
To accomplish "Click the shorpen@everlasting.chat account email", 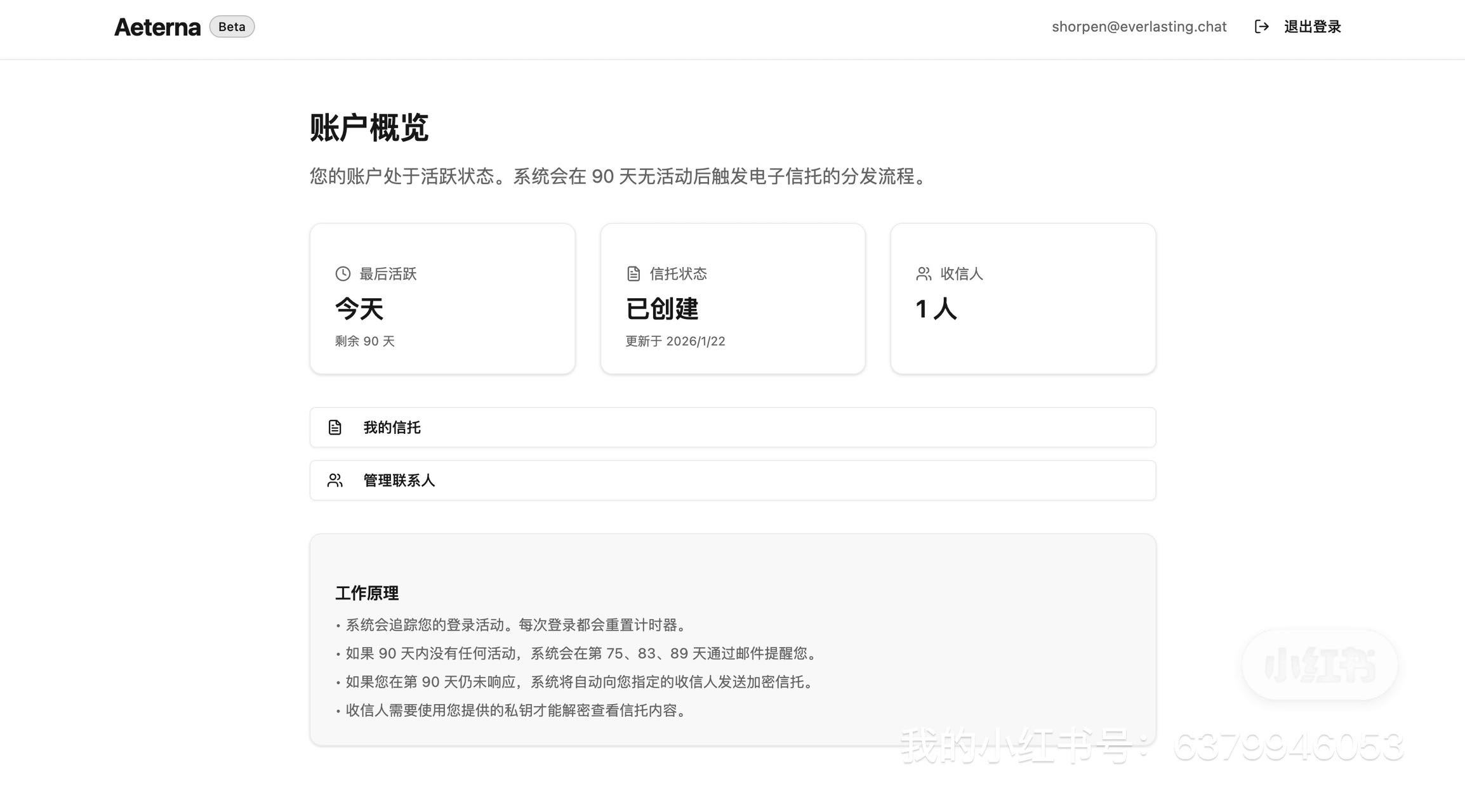I will pos(1139,27).
